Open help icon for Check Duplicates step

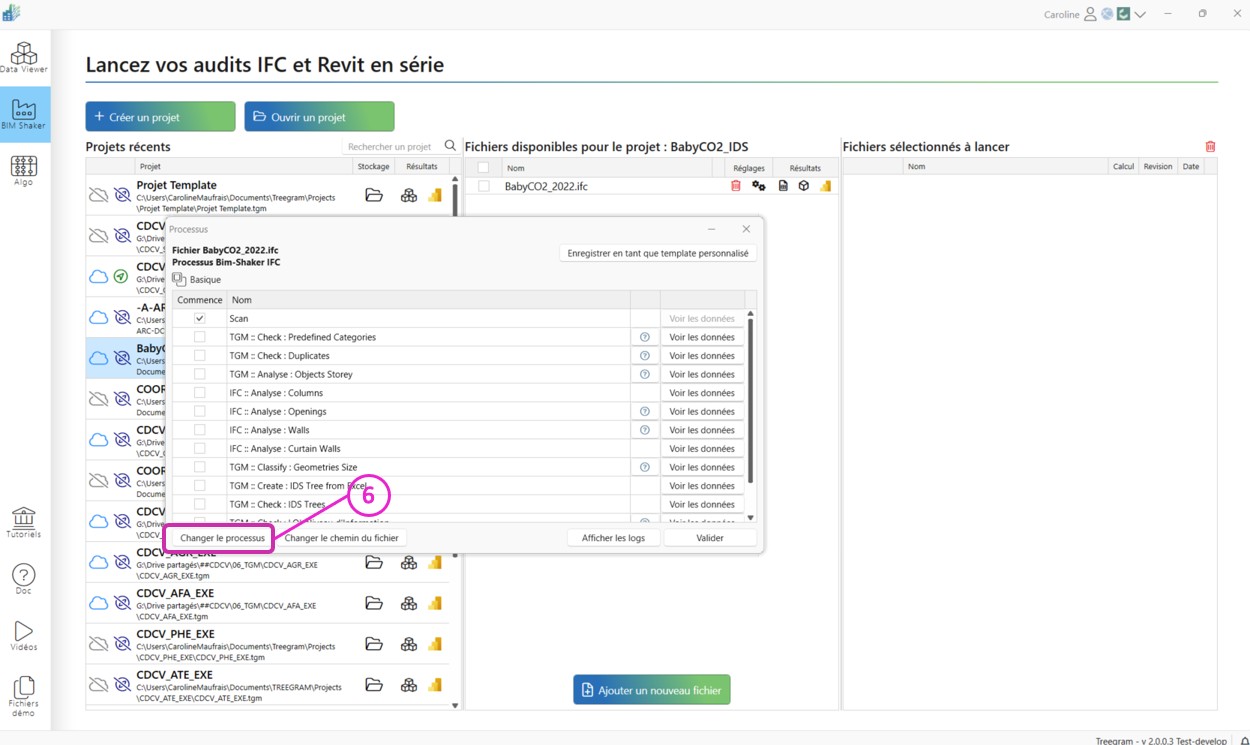coord(644,356)
